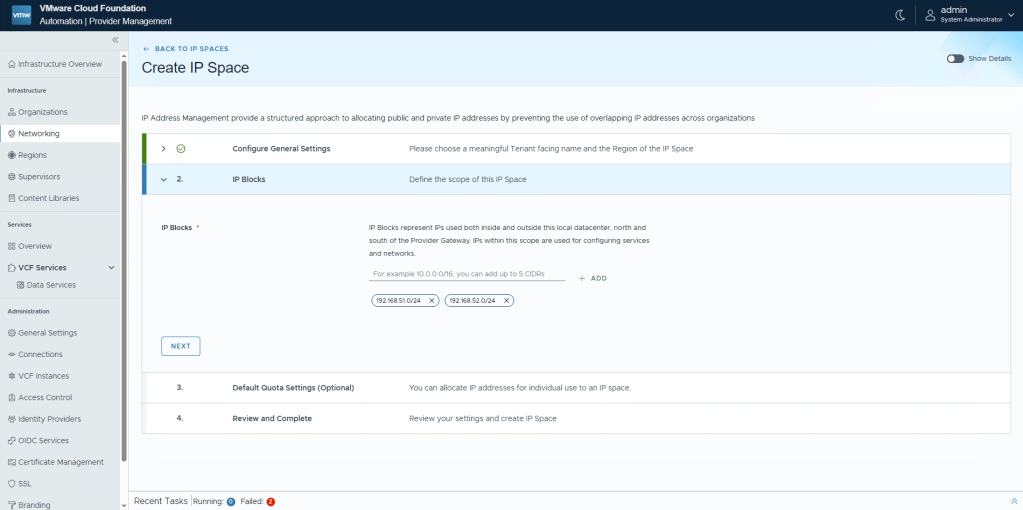This screenshot has height=510, width=1023.
Task: Collapse the IP Blocks step
Action: pos(163,179)
